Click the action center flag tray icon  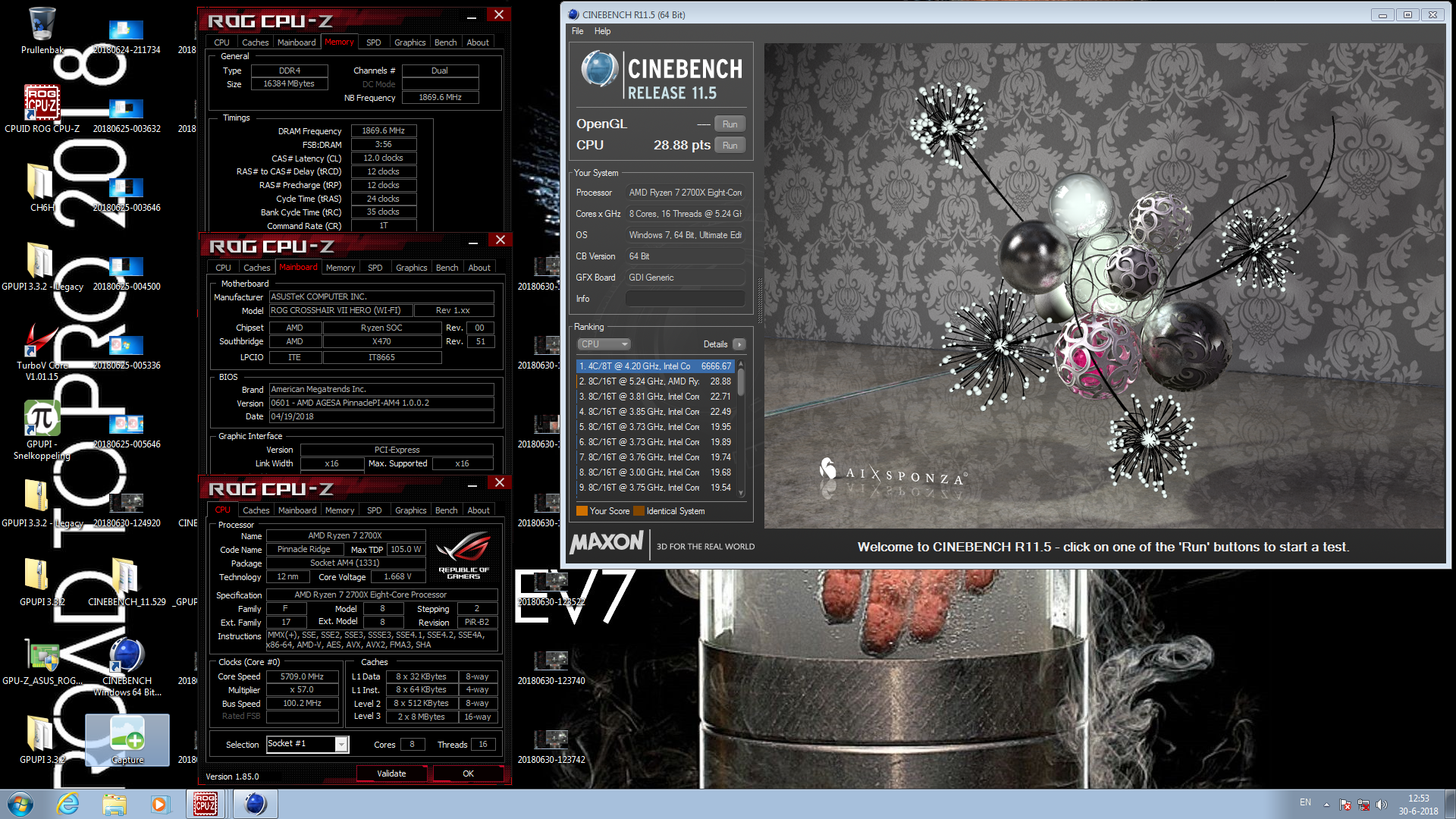[x=1345, y=805]
